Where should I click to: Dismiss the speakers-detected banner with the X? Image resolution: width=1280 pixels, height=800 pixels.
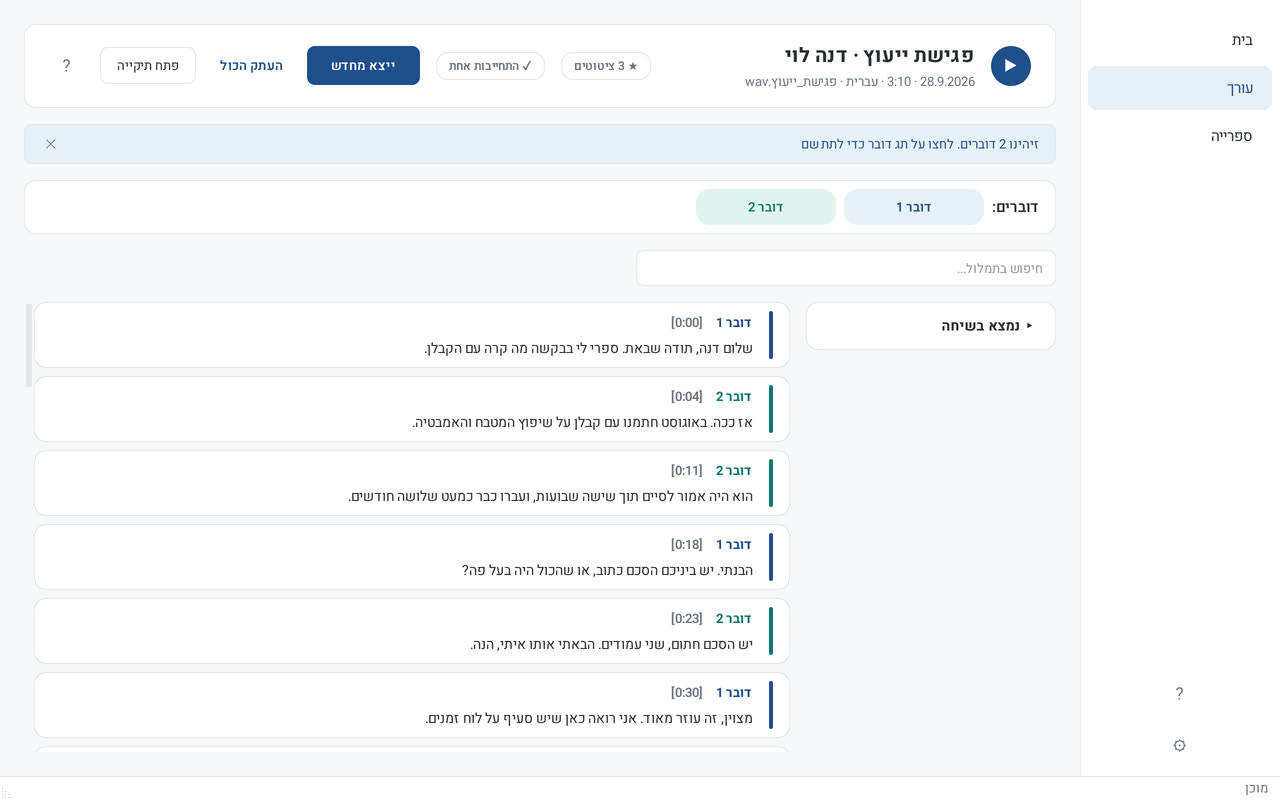click(x=51, y=144)
